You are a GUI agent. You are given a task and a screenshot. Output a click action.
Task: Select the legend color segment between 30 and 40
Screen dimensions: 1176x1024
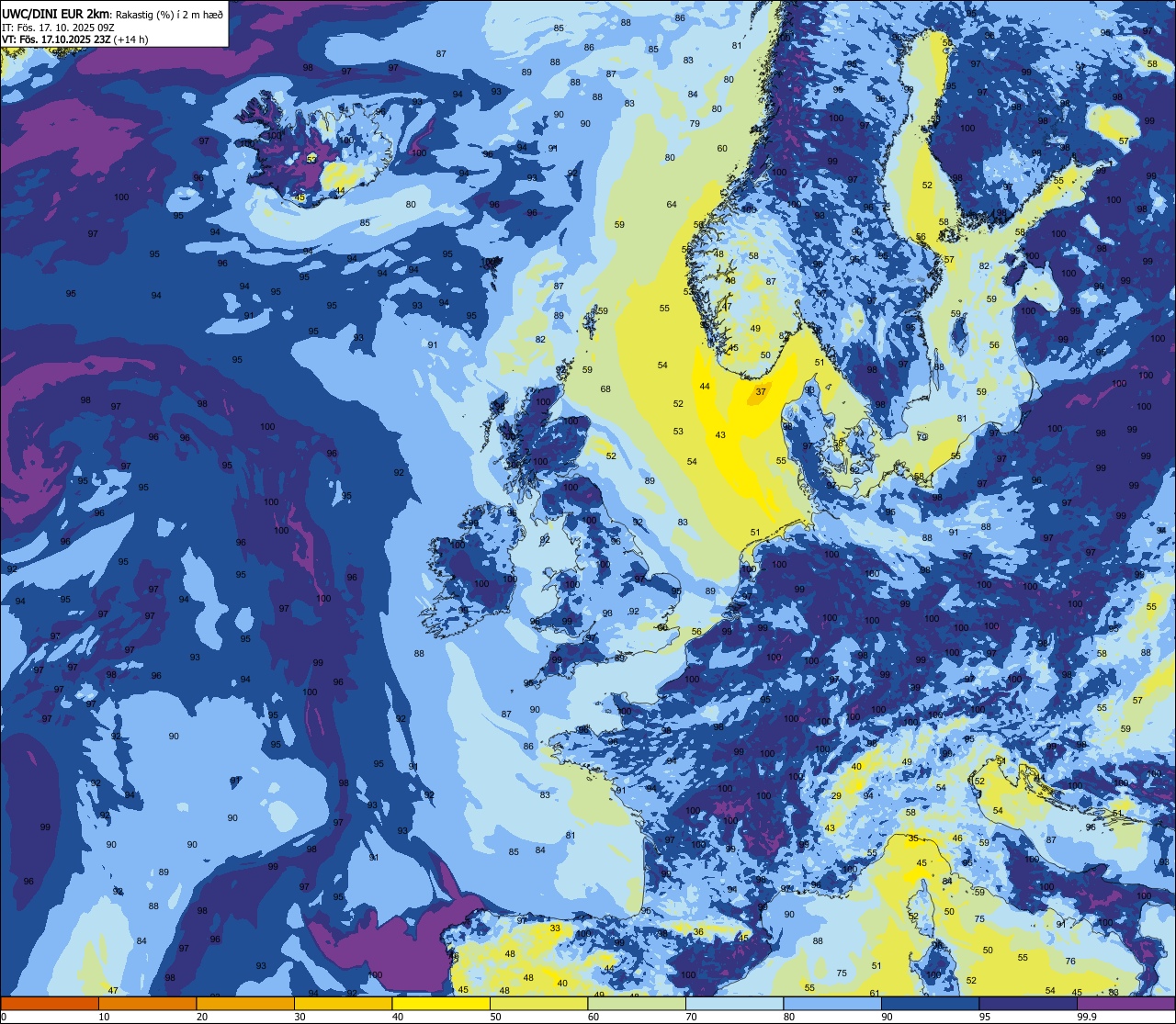[x=343, y=1003]
